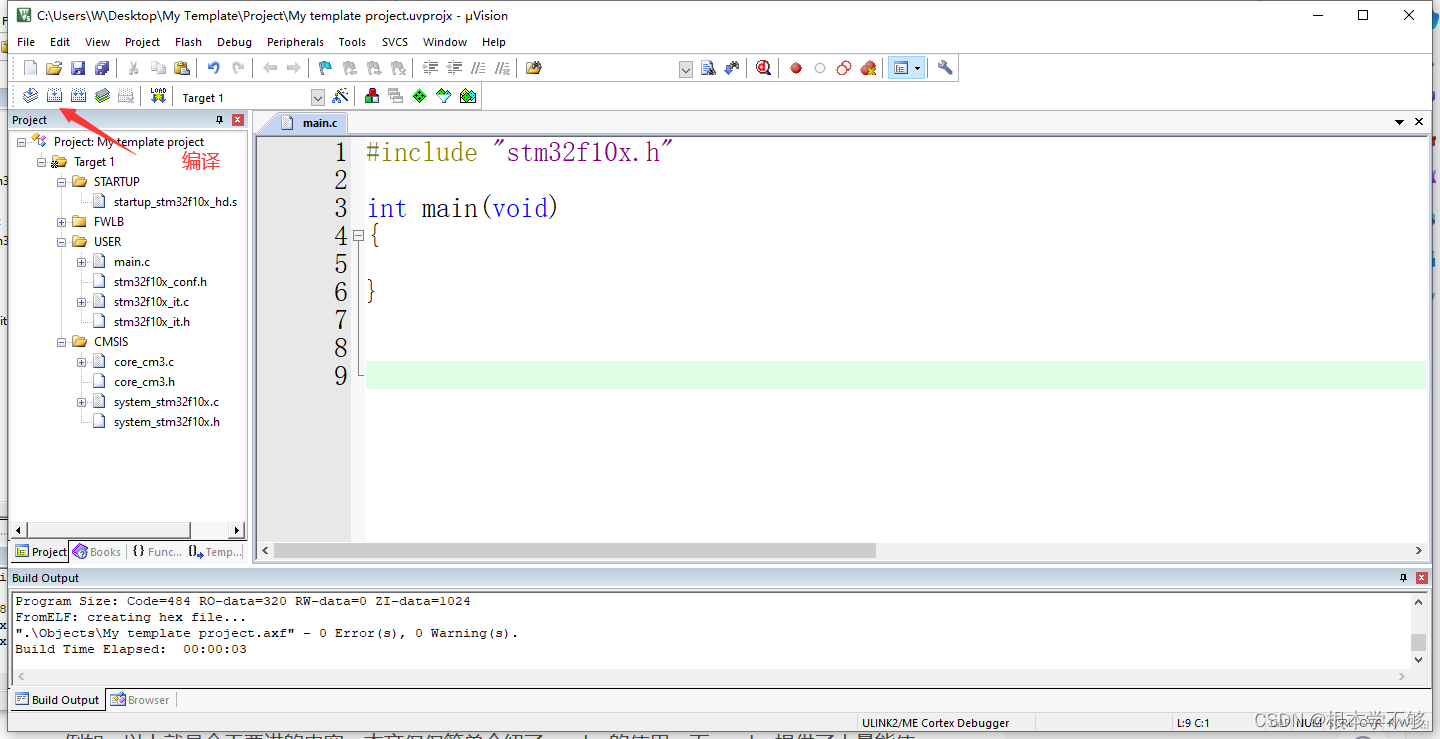Select the Rebuild all target files icon
Viewport: 1440px width, 739px height.
[x=78, y=95]
